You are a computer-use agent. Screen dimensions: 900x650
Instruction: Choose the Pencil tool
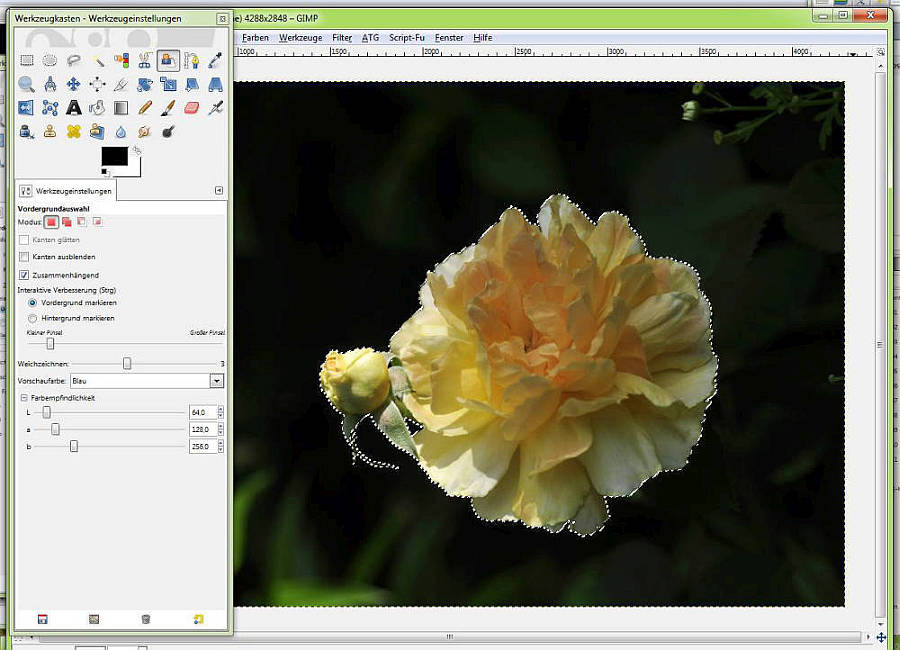(x=145, y=108)
